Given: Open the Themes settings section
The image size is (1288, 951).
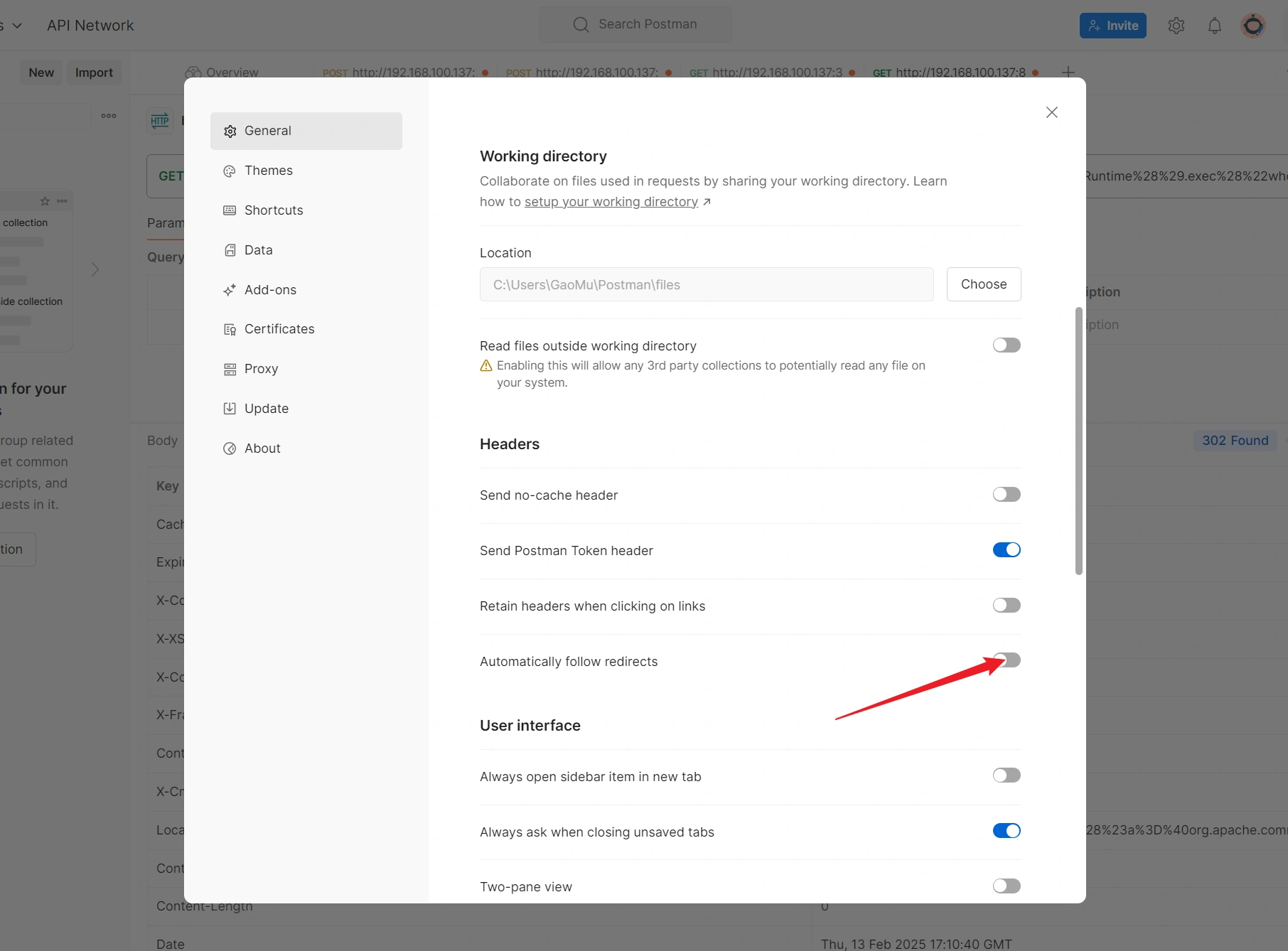Looking at the screenshot, I should coord(268,171).
